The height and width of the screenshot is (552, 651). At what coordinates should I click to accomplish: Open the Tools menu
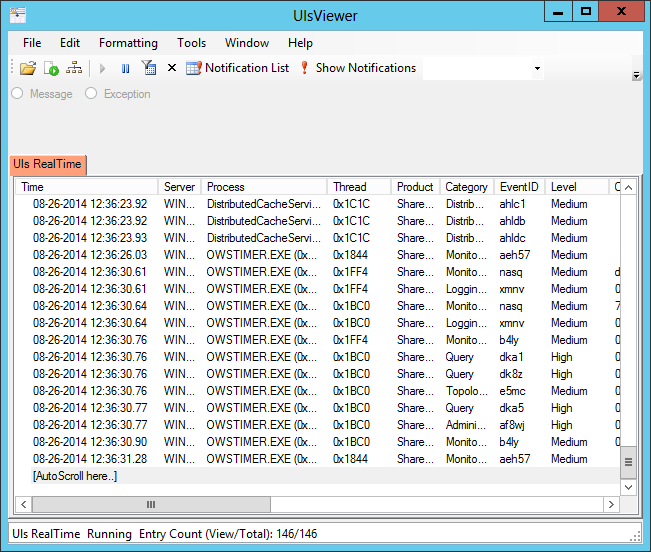[191, 43]
